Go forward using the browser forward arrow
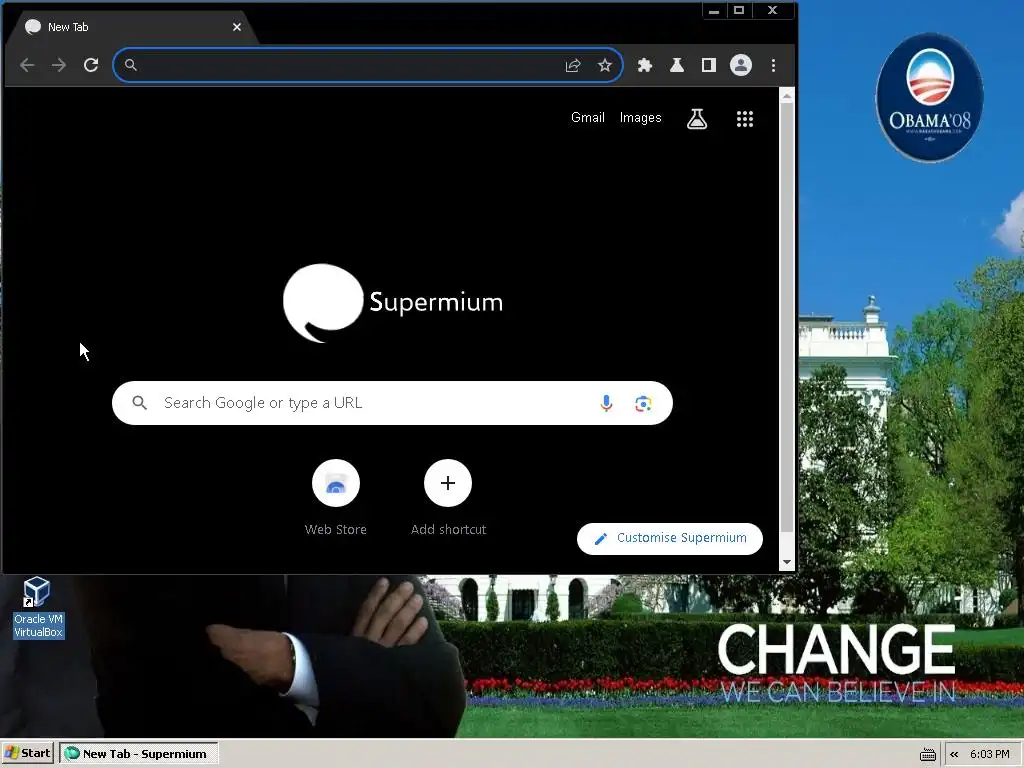Screen dimensions: 1024x768 (59, 65)
